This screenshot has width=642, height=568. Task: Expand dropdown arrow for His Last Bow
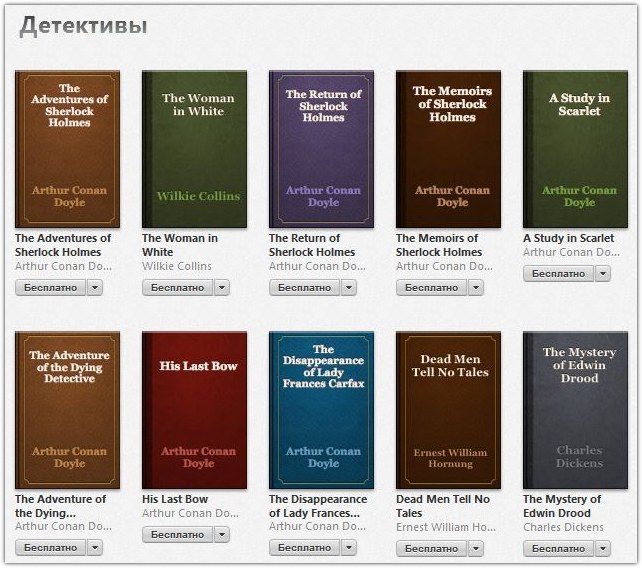[x=222, y=534]
